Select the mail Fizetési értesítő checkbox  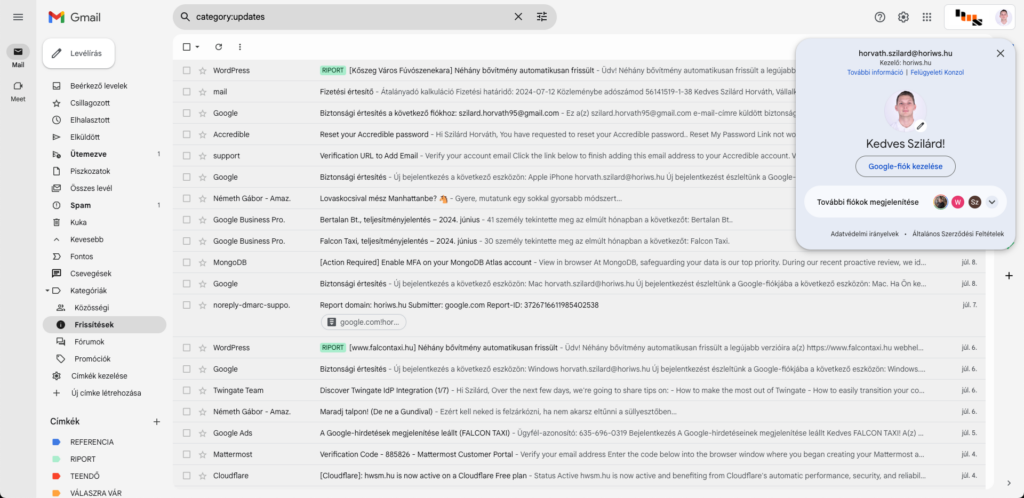pyautogui.click(x=187, y=92)
